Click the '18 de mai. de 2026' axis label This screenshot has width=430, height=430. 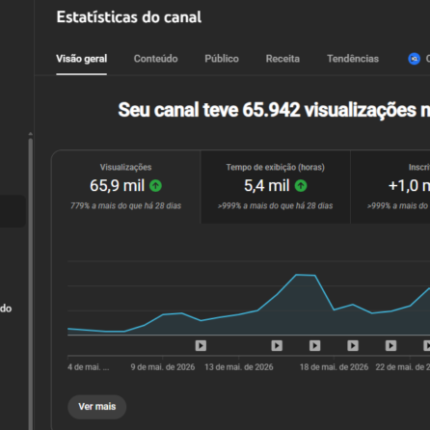[x=334, y=367]
